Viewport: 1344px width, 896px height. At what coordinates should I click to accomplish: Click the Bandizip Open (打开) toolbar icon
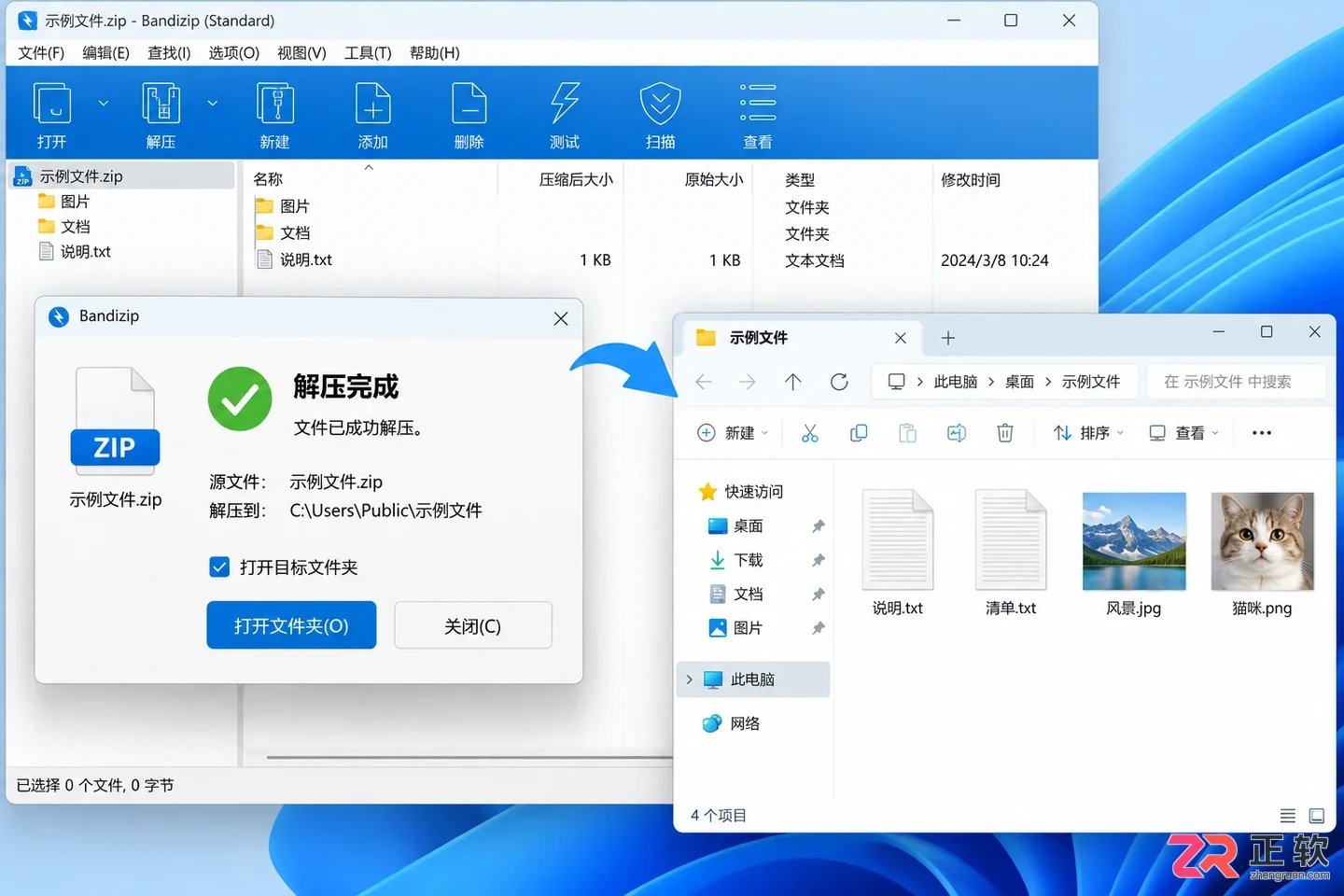52,104
